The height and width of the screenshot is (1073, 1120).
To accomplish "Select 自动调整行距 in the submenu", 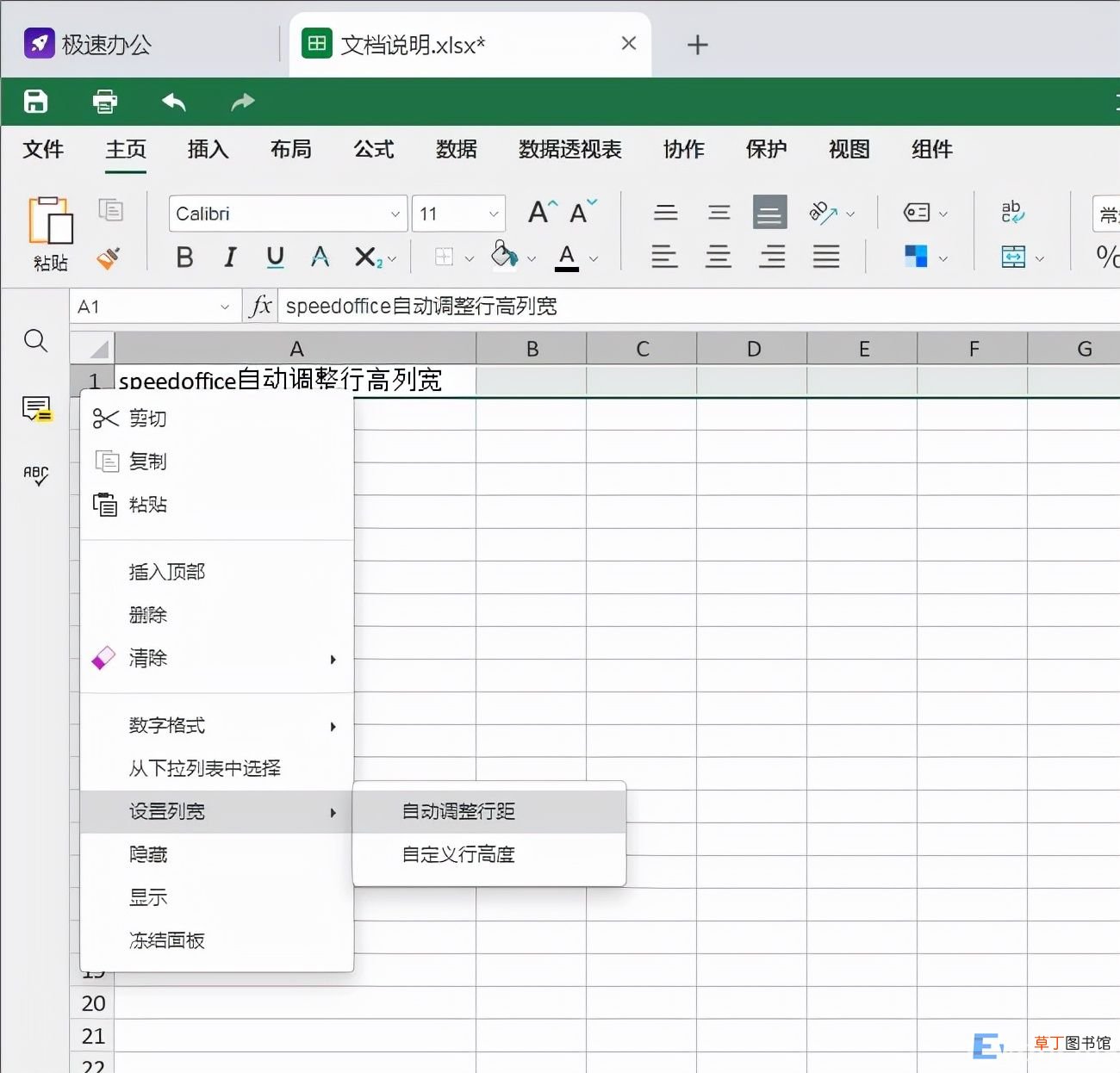I will [489, 811].
